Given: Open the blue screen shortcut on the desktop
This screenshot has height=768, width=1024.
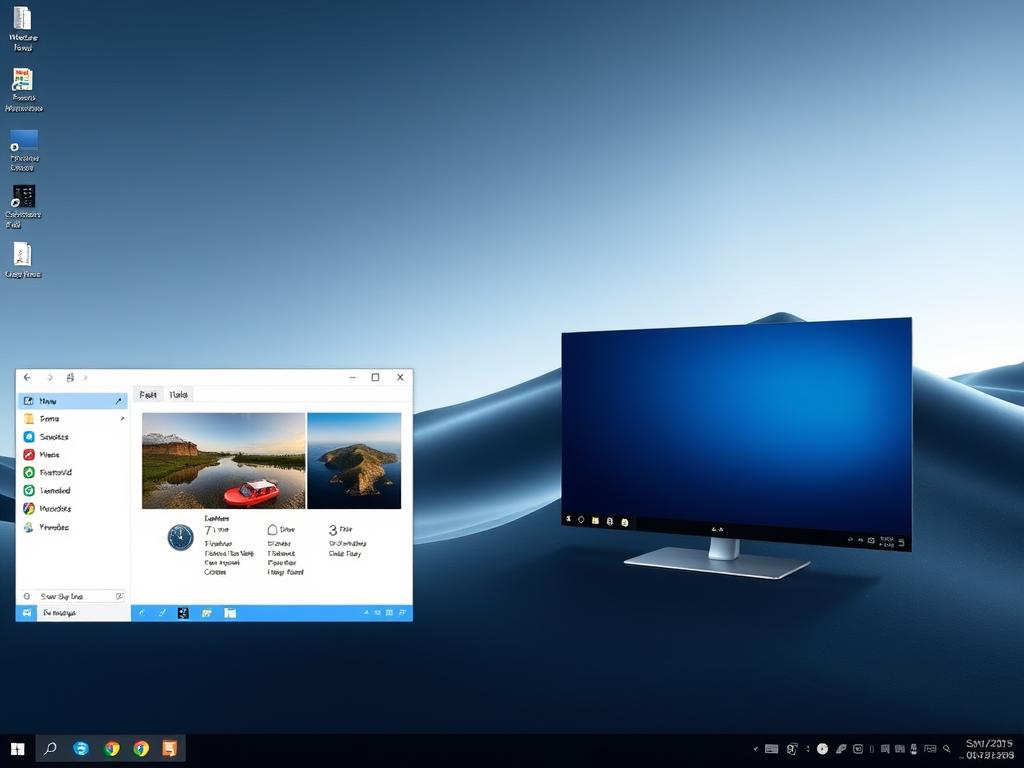Looking at the screenshot, I should click(x=24, y=150).
